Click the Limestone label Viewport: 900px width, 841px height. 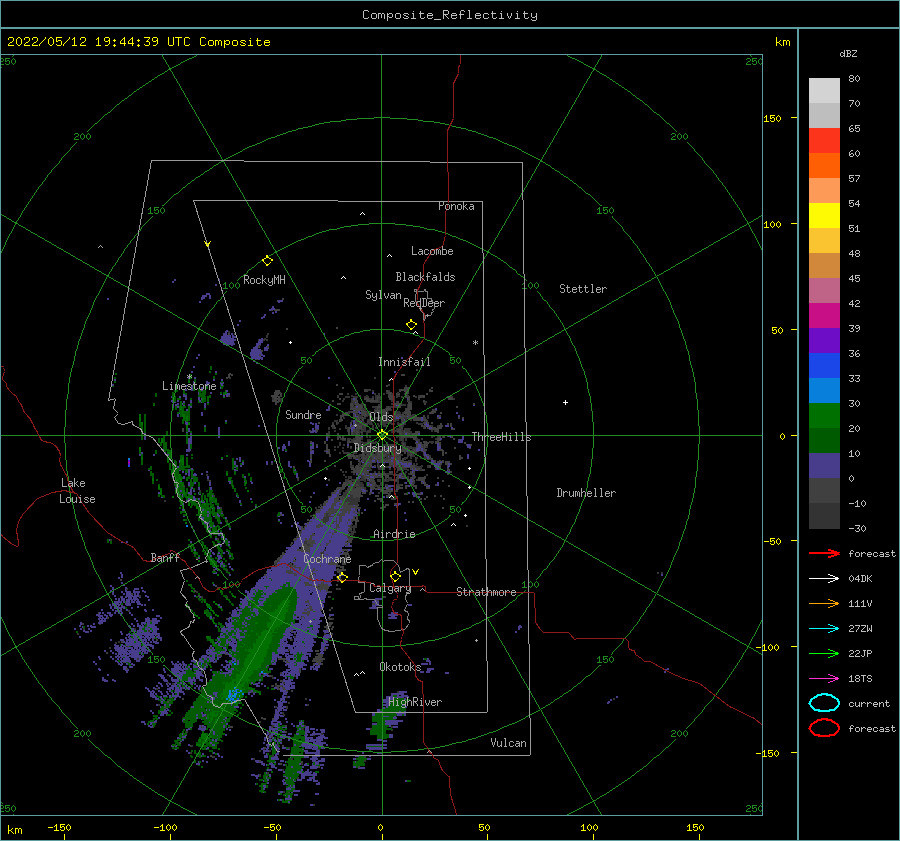point(189,386)
